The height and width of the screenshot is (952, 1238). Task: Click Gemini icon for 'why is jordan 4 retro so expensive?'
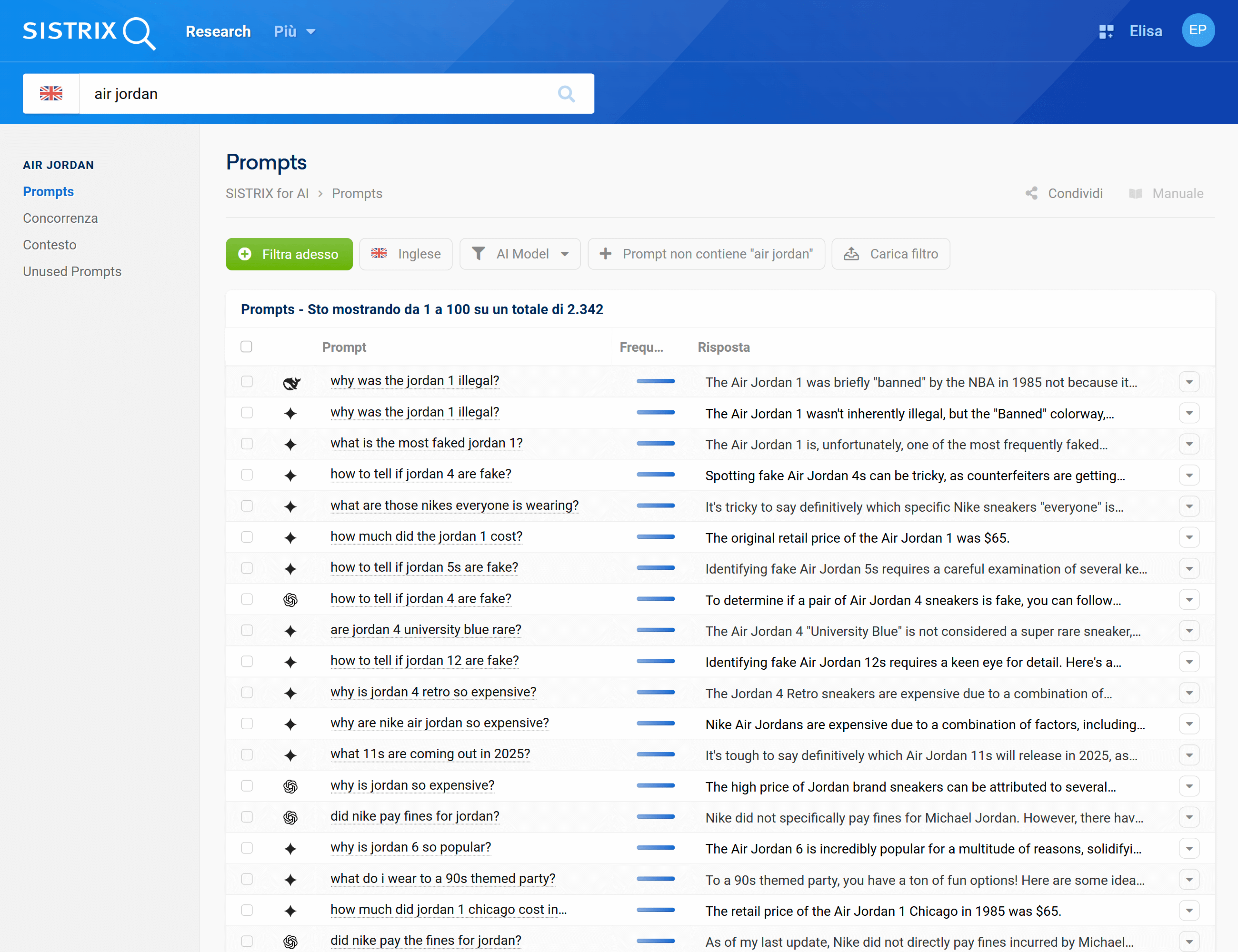pyautogui.click(x=290, y=693)
